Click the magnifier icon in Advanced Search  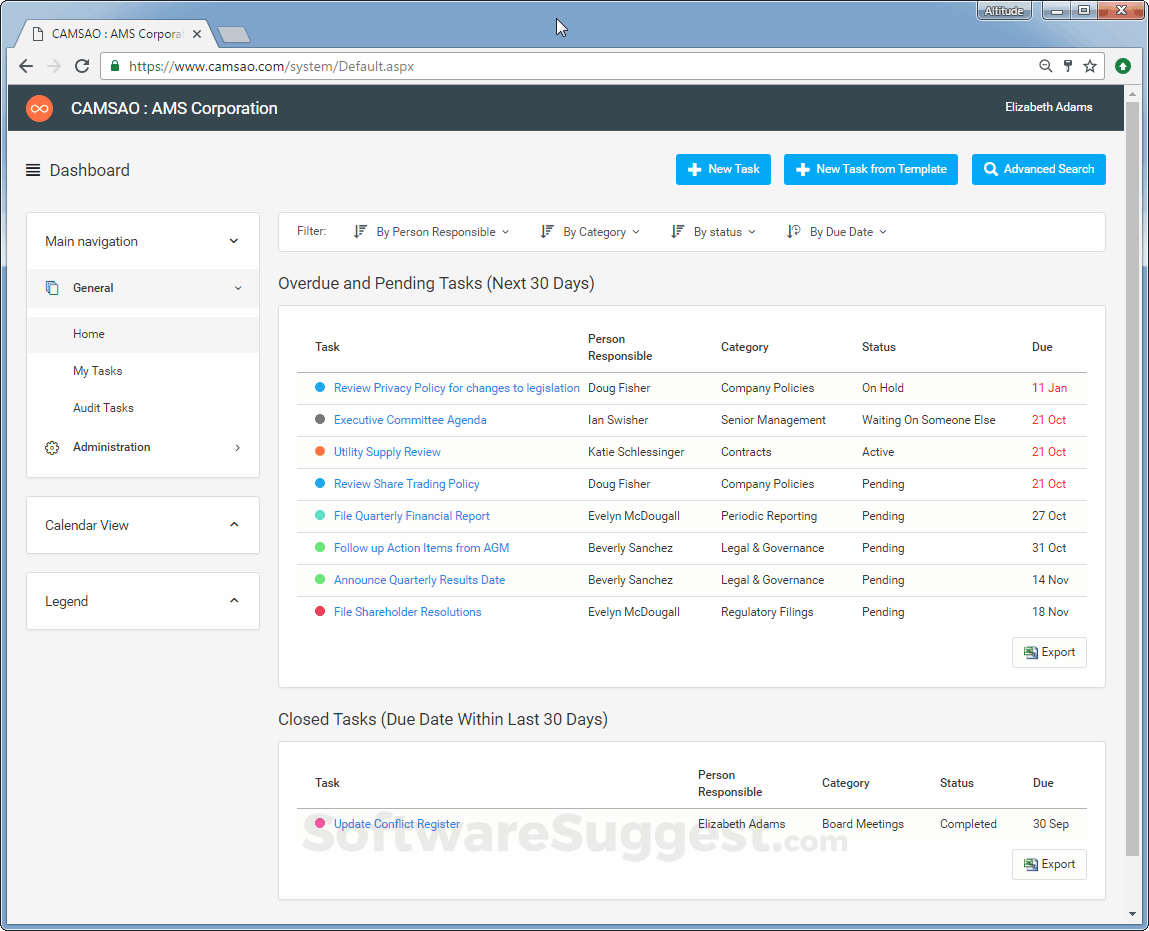point(989,169)
